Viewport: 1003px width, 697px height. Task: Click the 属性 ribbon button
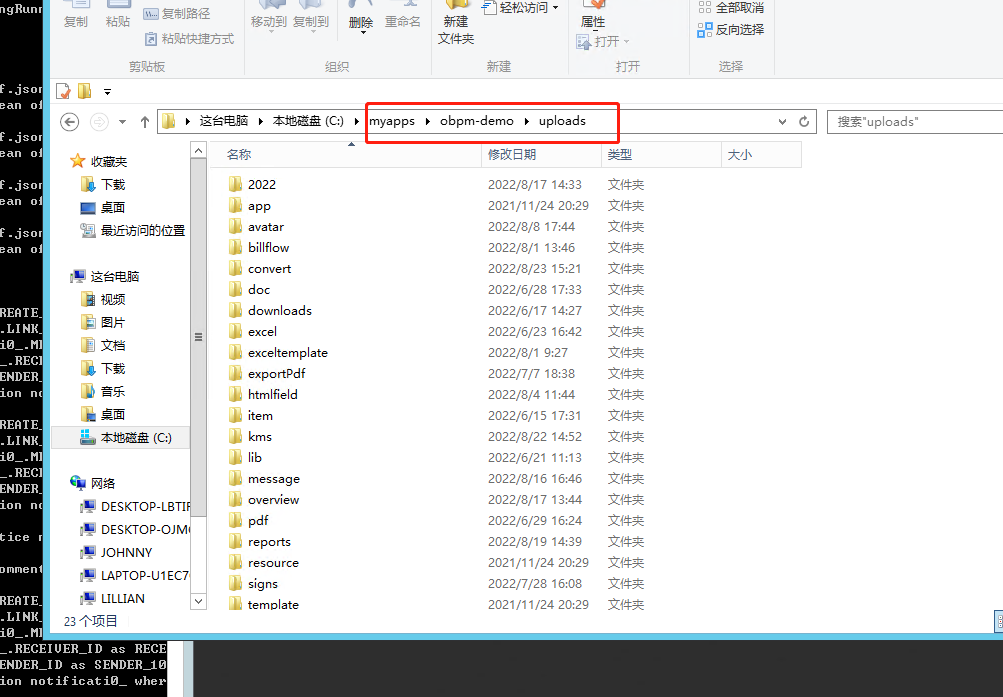pyautogui.click(x=592, y=16)
